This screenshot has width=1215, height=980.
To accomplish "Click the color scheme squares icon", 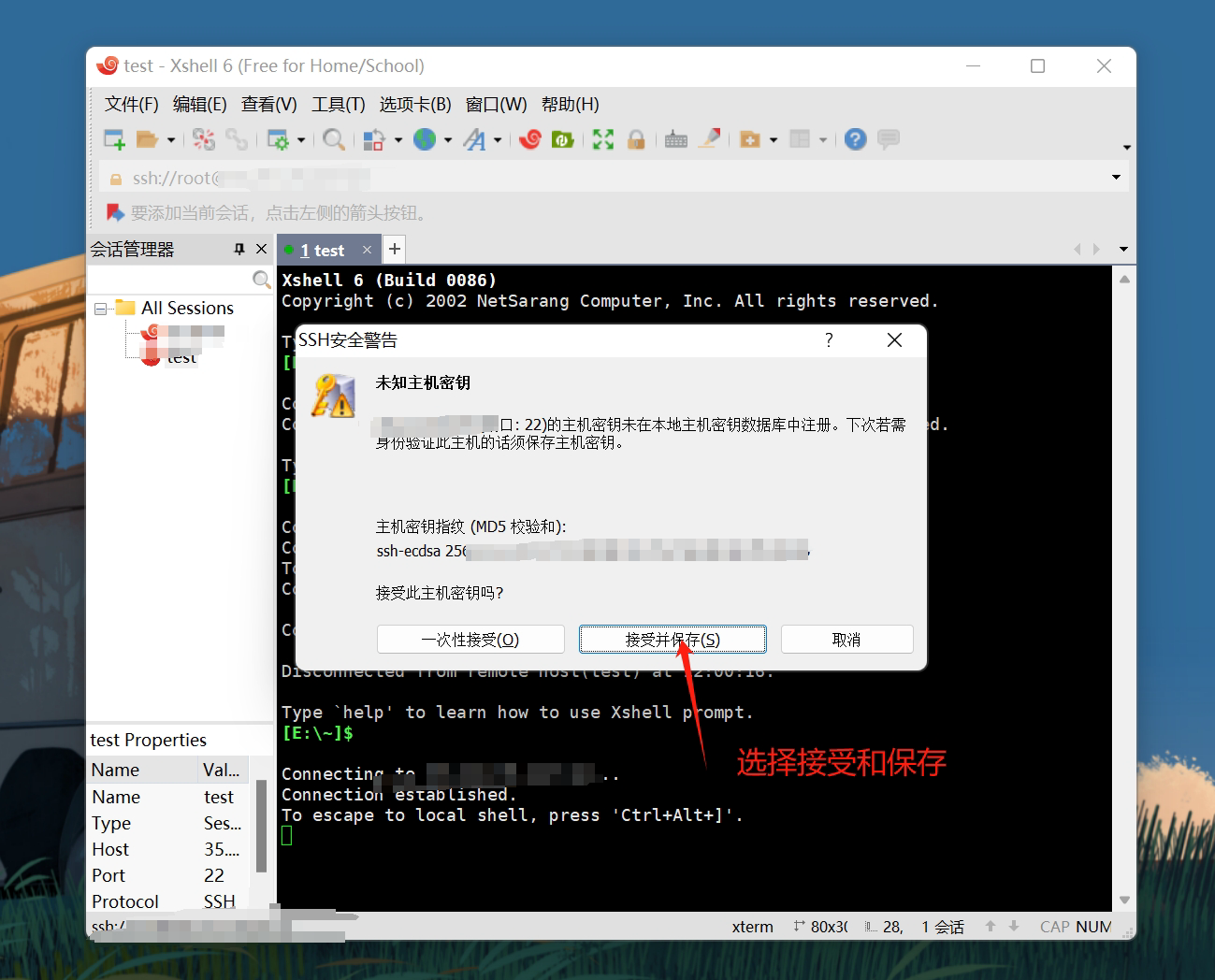I will [374, 139].
